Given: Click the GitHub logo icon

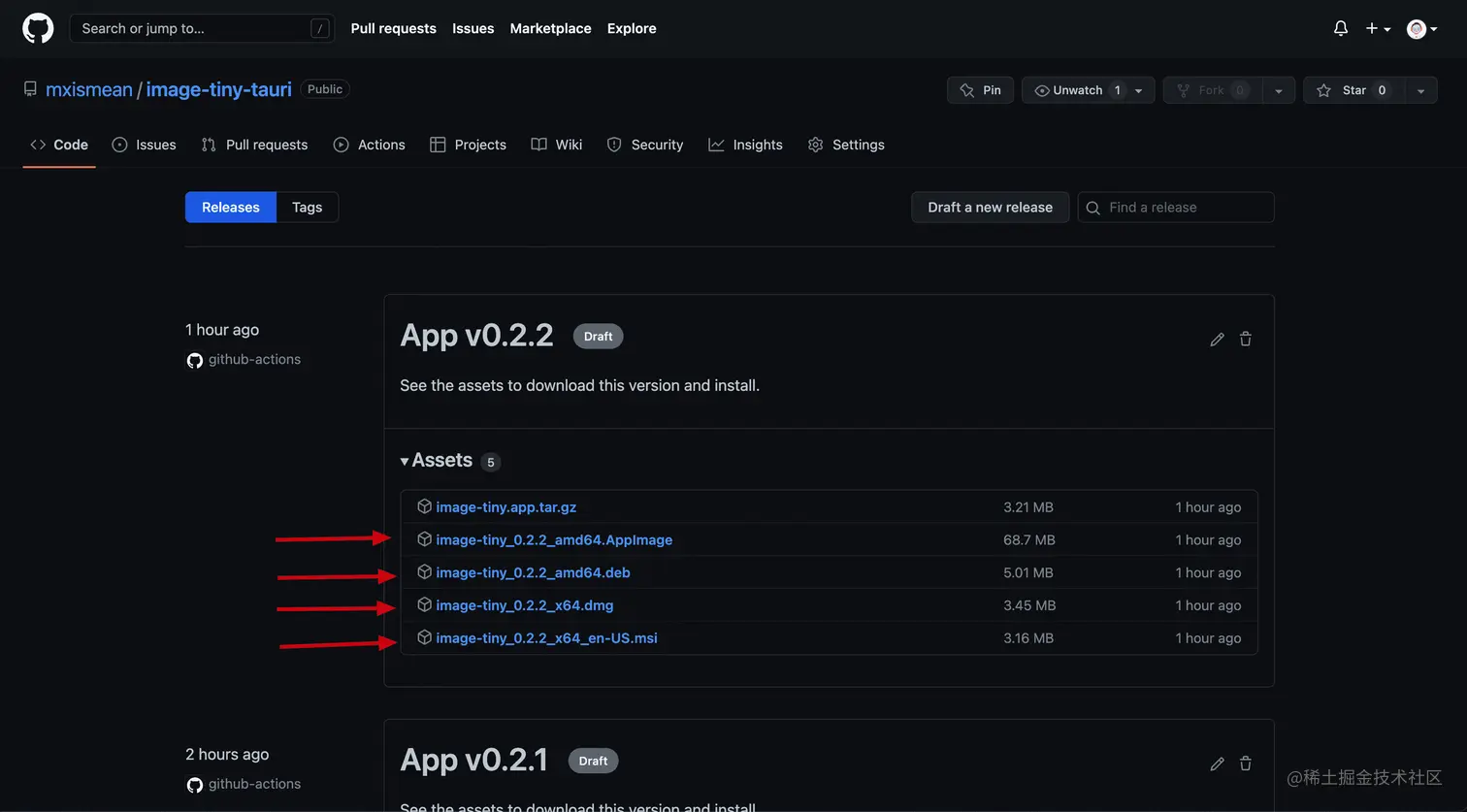Looking at the screenshot, I should pos(38,28).
